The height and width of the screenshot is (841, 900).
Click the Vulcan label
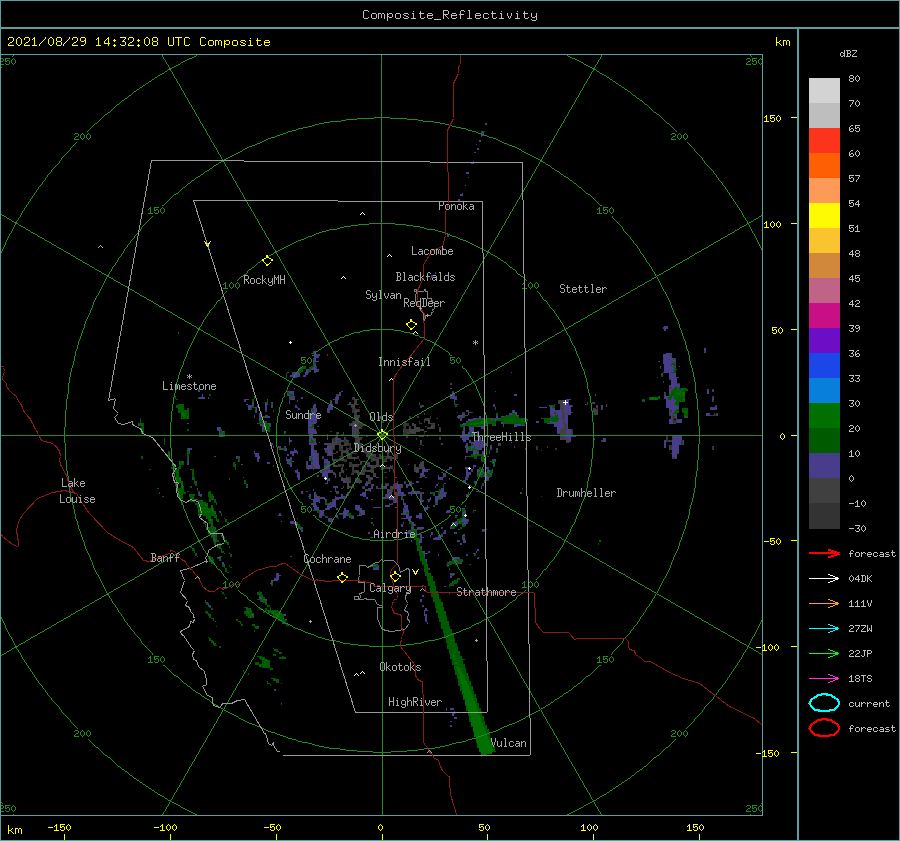[x=508, y=743]
